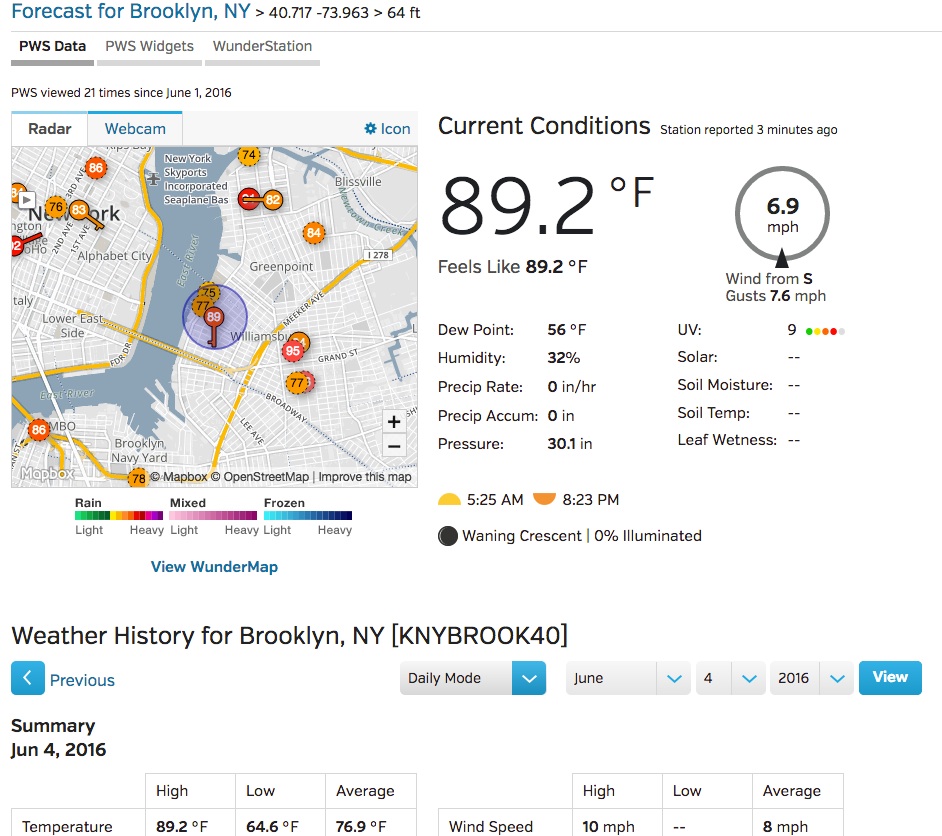942x836 pixels.
Task: Click the Previous link text
Action: (x=82, y=680)
